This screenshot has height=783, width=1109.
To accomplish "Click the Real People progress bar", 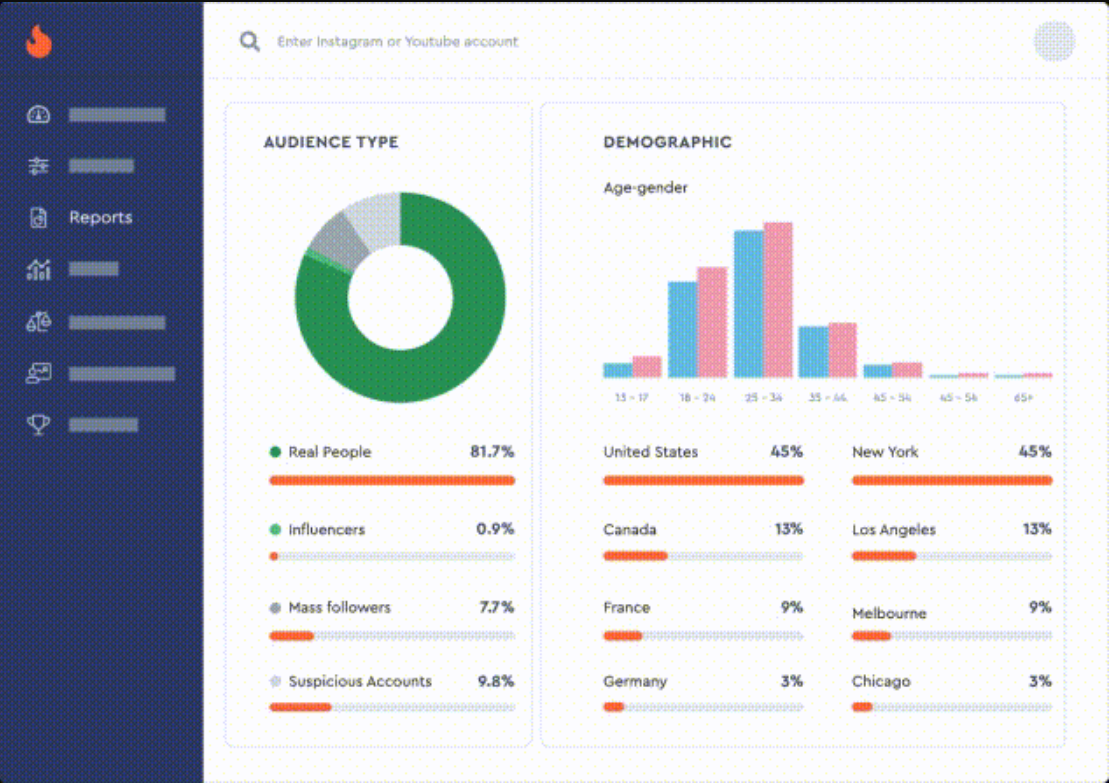I will point(390,480).
